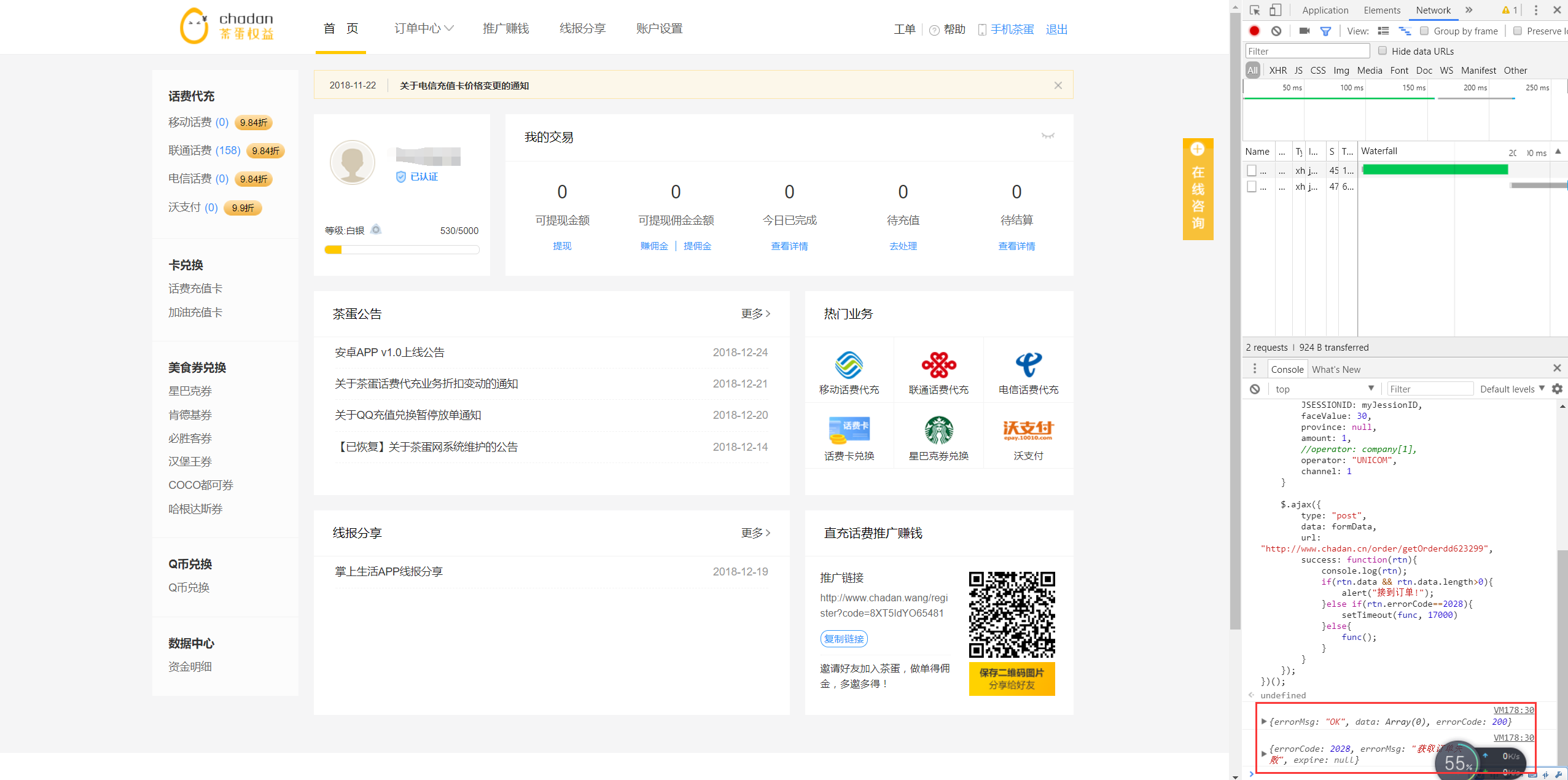
Task: Open the Default levels dropdown
Action: 1512,389
